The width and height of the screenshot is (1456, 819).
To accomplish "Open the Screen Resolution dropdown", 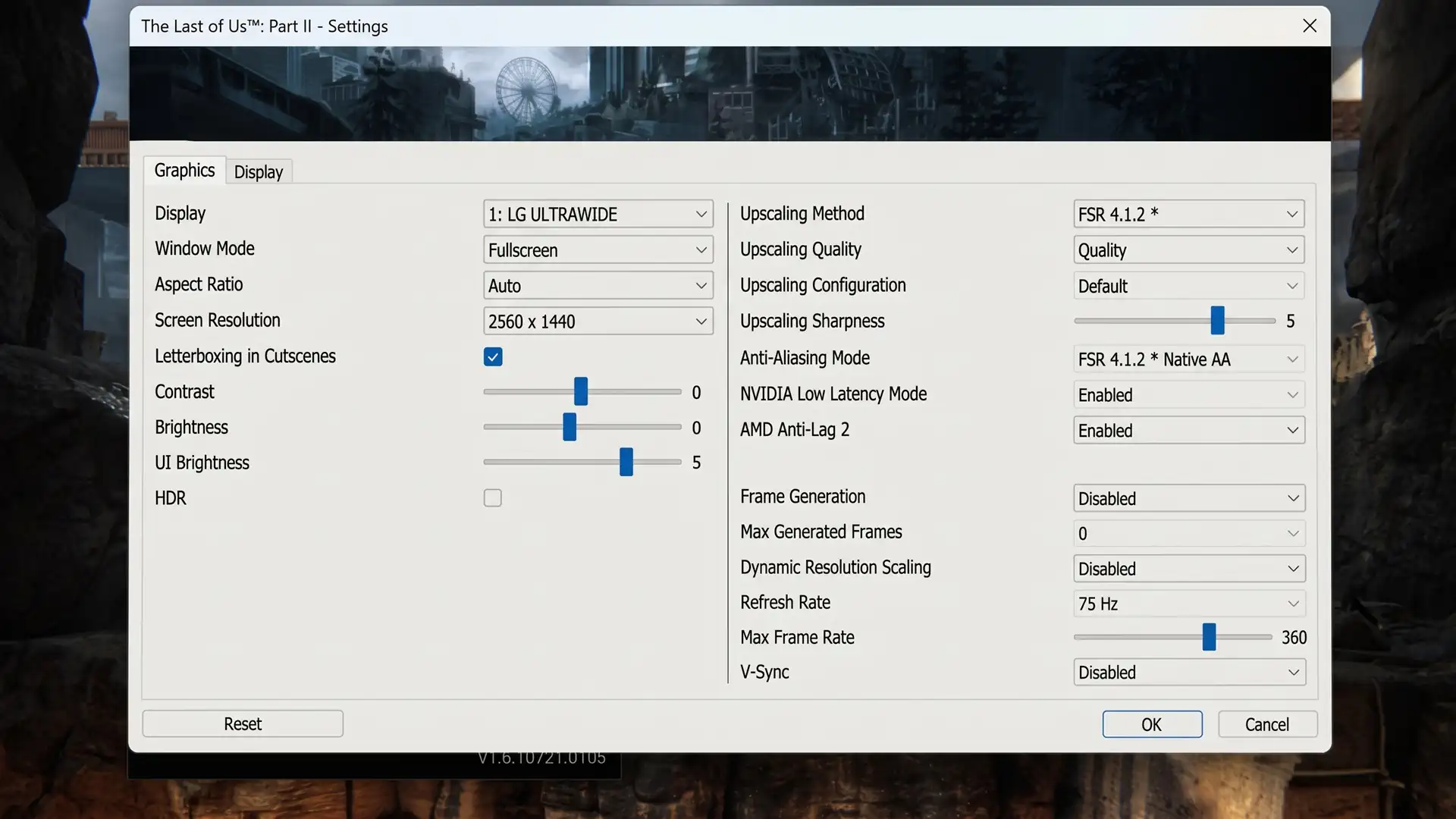I will click(x=598, y=322).
